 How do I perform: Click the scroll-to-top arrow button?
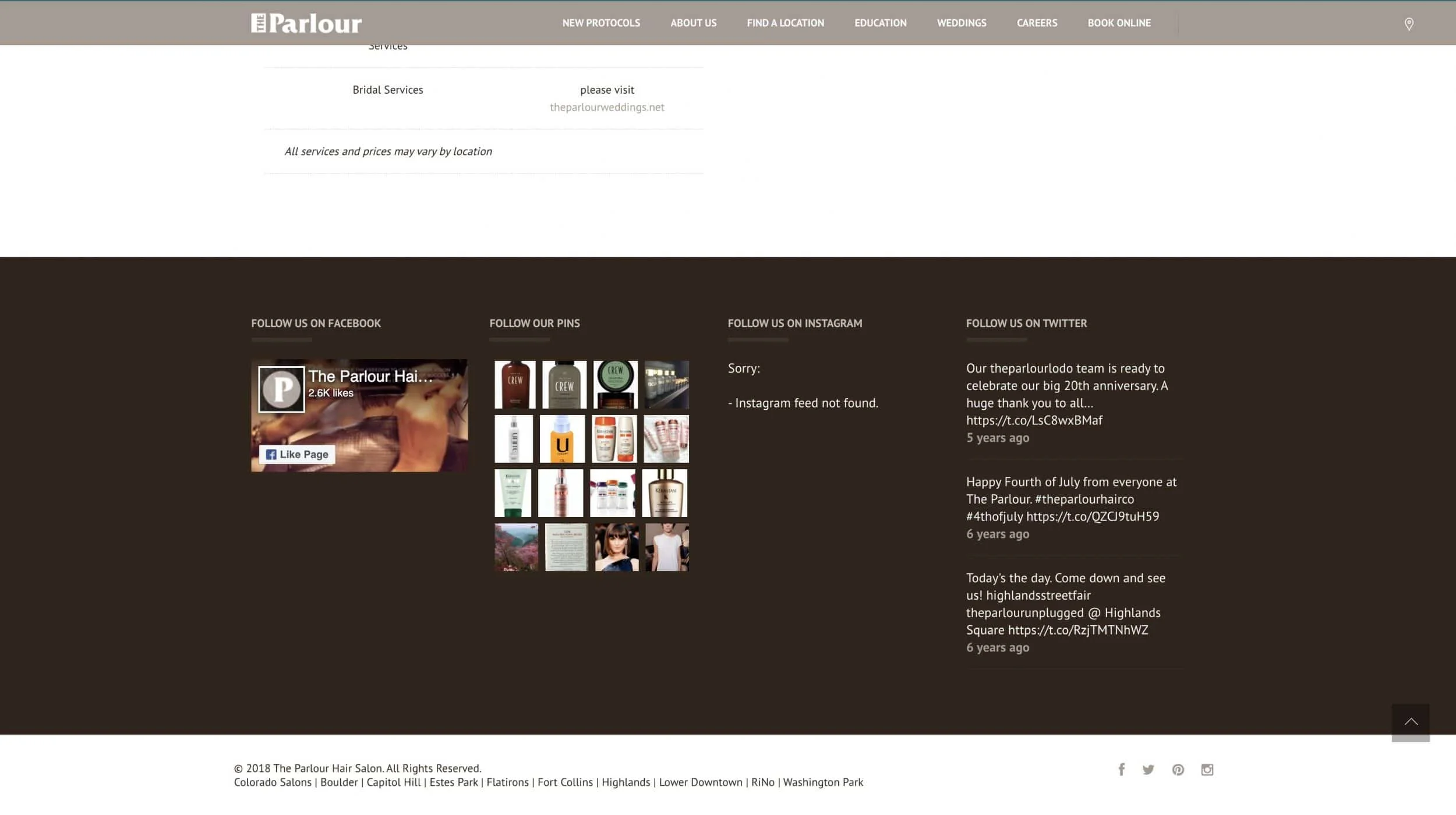[1410, 722]
